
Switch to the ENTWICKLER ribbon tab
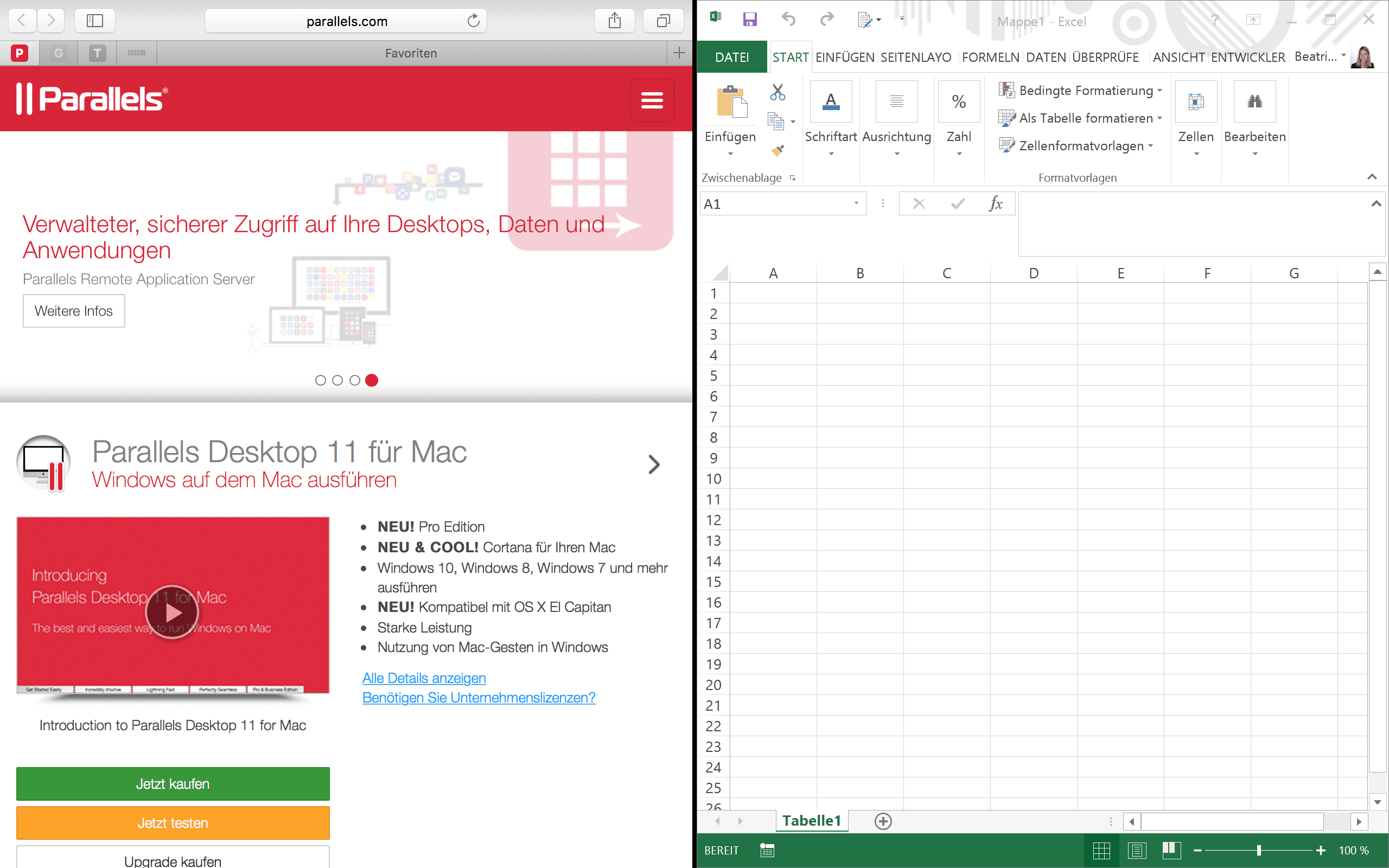tap(1248, 58)
